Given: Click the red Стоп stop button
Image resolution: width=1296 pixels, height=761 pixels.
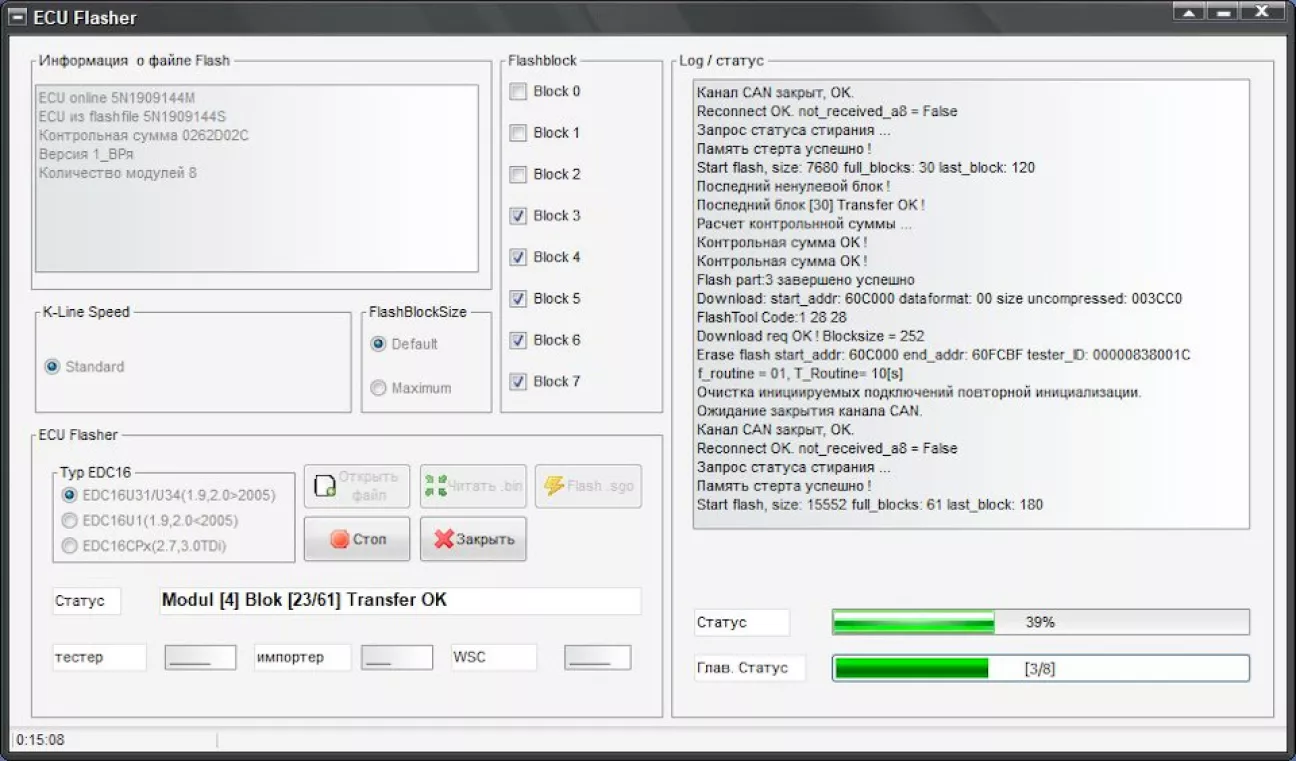Looking at the screenshot, I should (x=357, y=539).
